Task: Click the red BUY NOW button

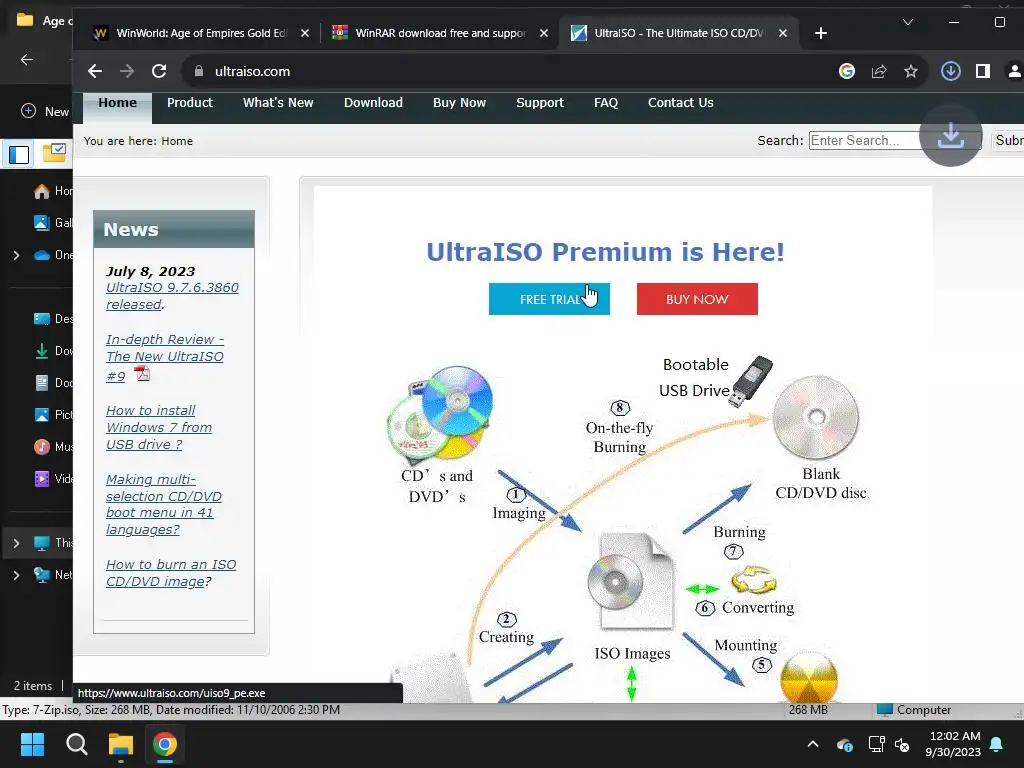Action: 697,299
